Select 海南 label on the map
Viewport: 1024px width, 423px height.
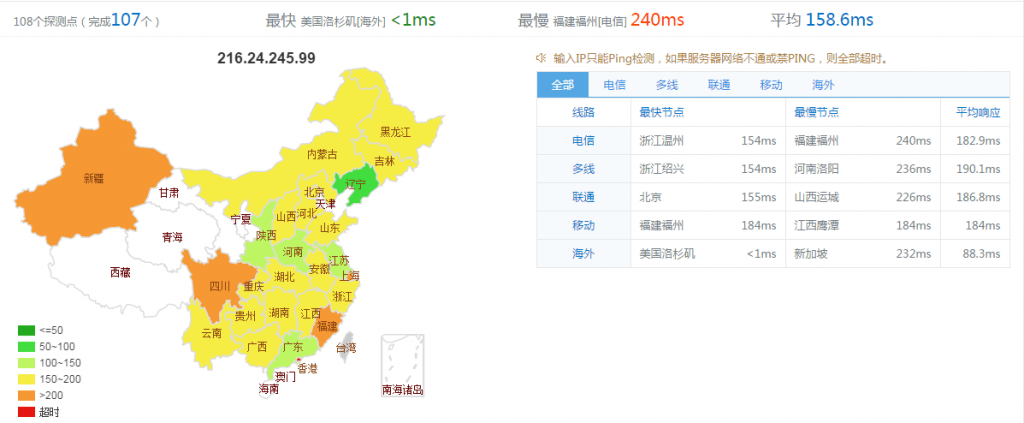(x=268, y=389)
